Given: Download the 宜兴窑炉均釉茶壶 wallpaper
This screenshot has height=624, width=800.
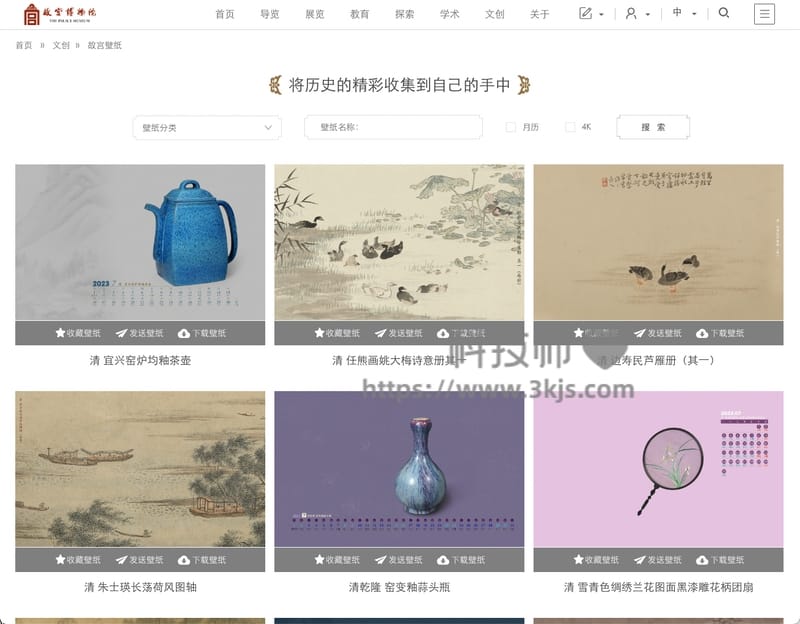Looking at the screenshot, I should point(202,333).
